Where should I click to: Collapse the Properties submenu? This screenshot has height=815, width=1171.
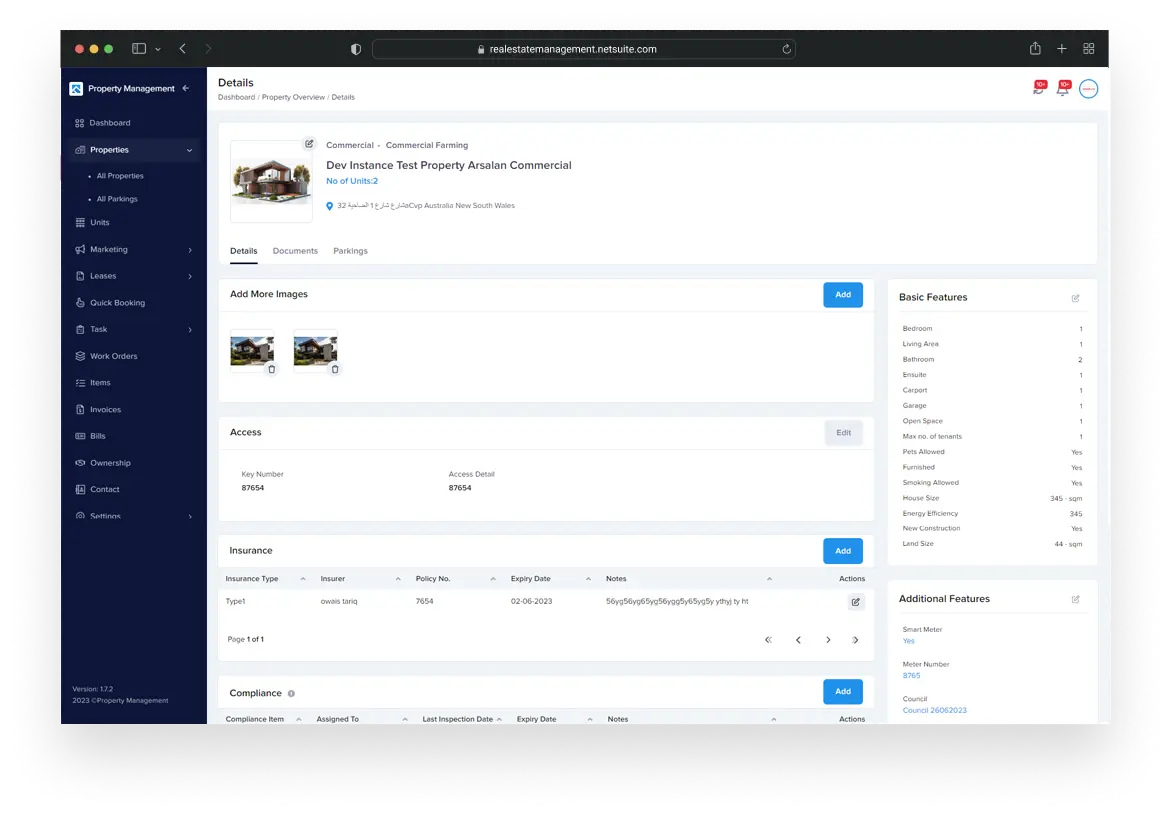(x=190, y=150)
